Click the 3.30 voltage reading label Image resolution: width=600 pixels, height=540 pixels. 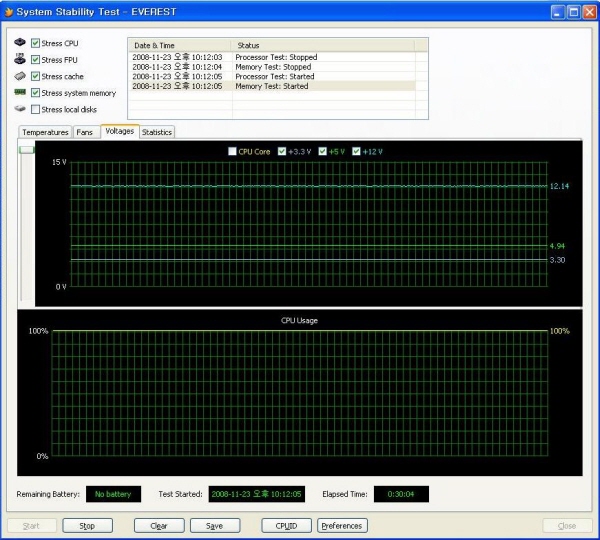pos(557,260)
